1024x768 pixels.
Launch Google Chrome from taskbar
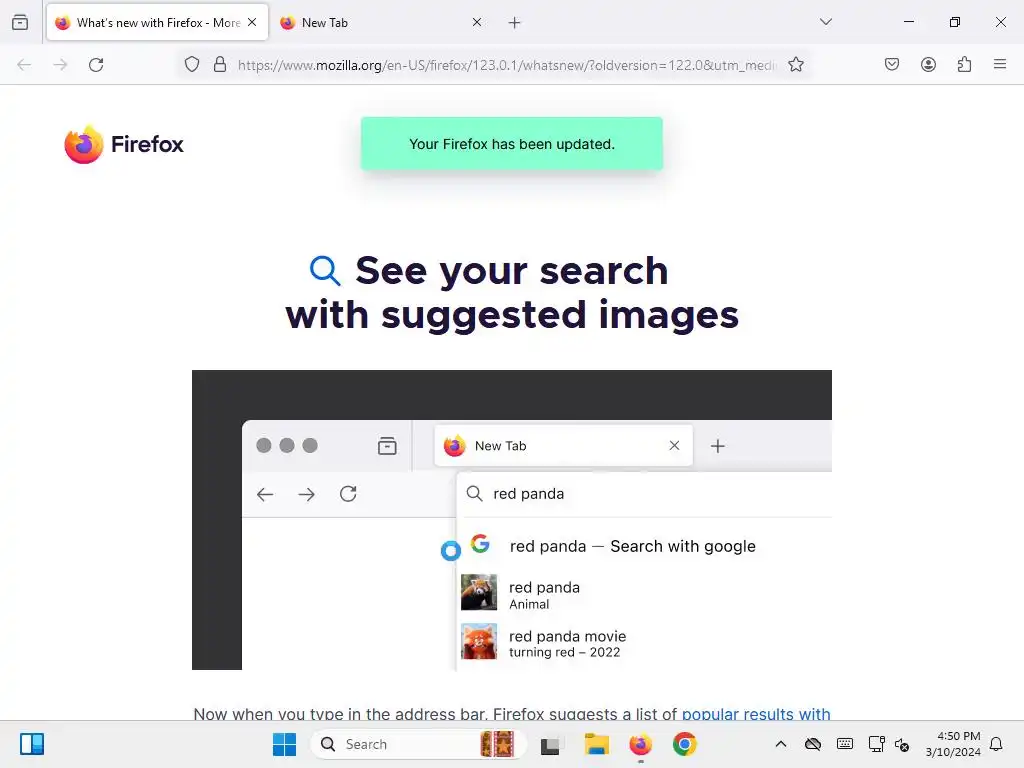pos(684,744)
